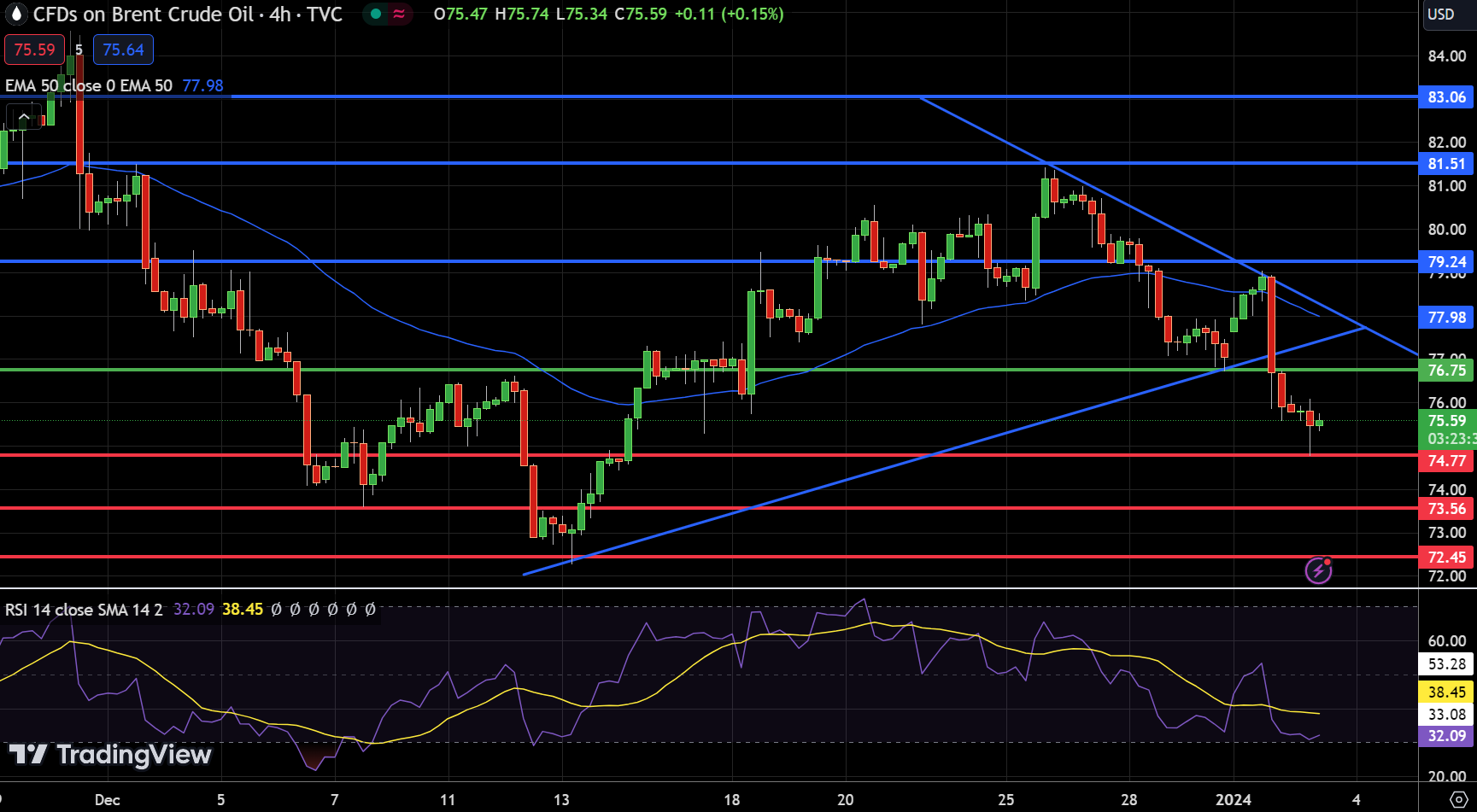The width and height of the screenshot is (1477, 812).
Task: Click the 18 date label on time axis
Action: coord(731,800)
